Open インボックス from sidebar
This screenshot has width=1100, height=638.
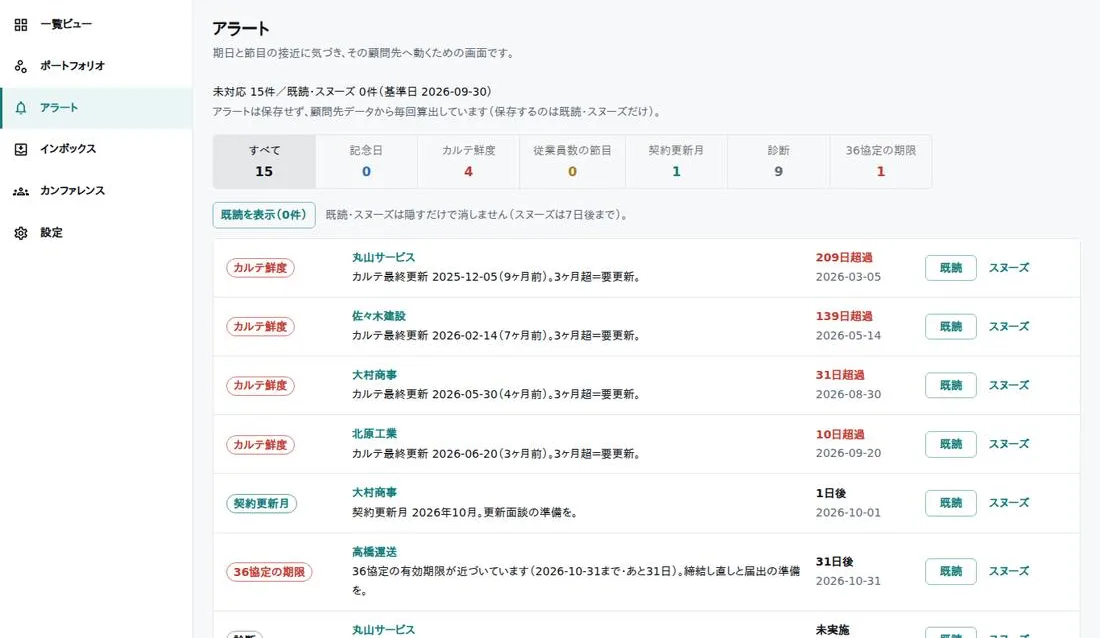coord(96,149)
